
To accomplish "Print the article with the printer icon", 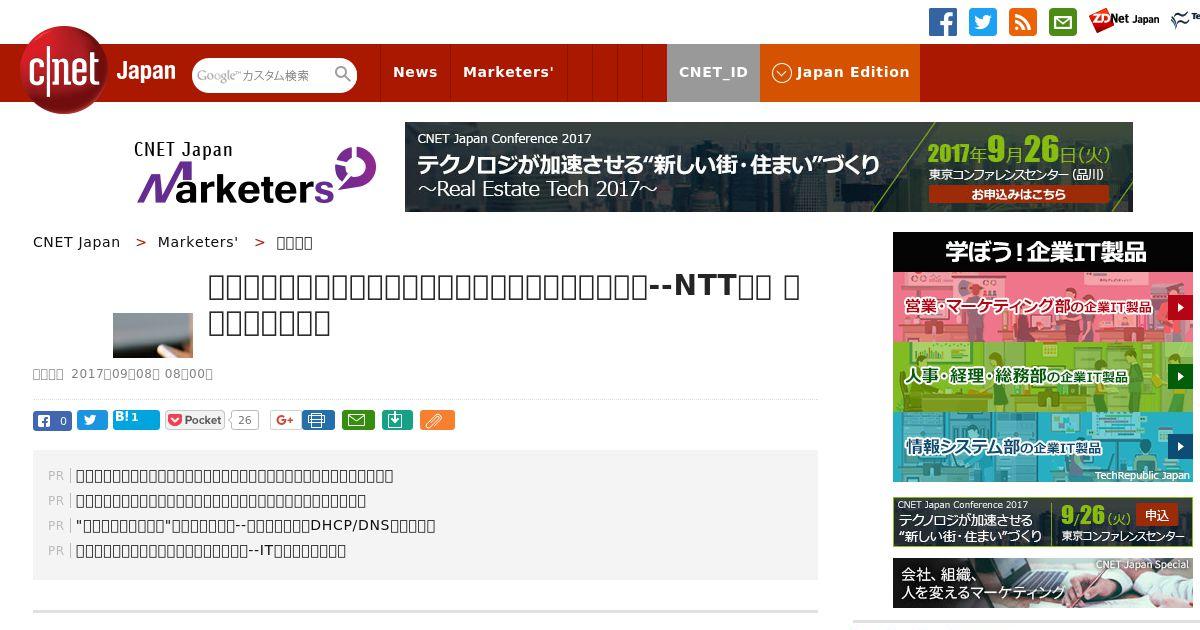I will [x=318, y=420].
